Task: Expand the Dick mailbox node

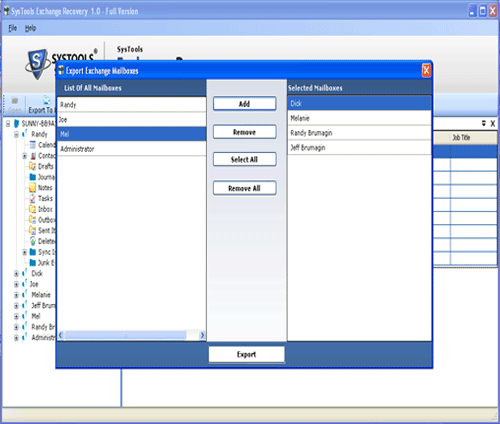Action: coord(16,274)
